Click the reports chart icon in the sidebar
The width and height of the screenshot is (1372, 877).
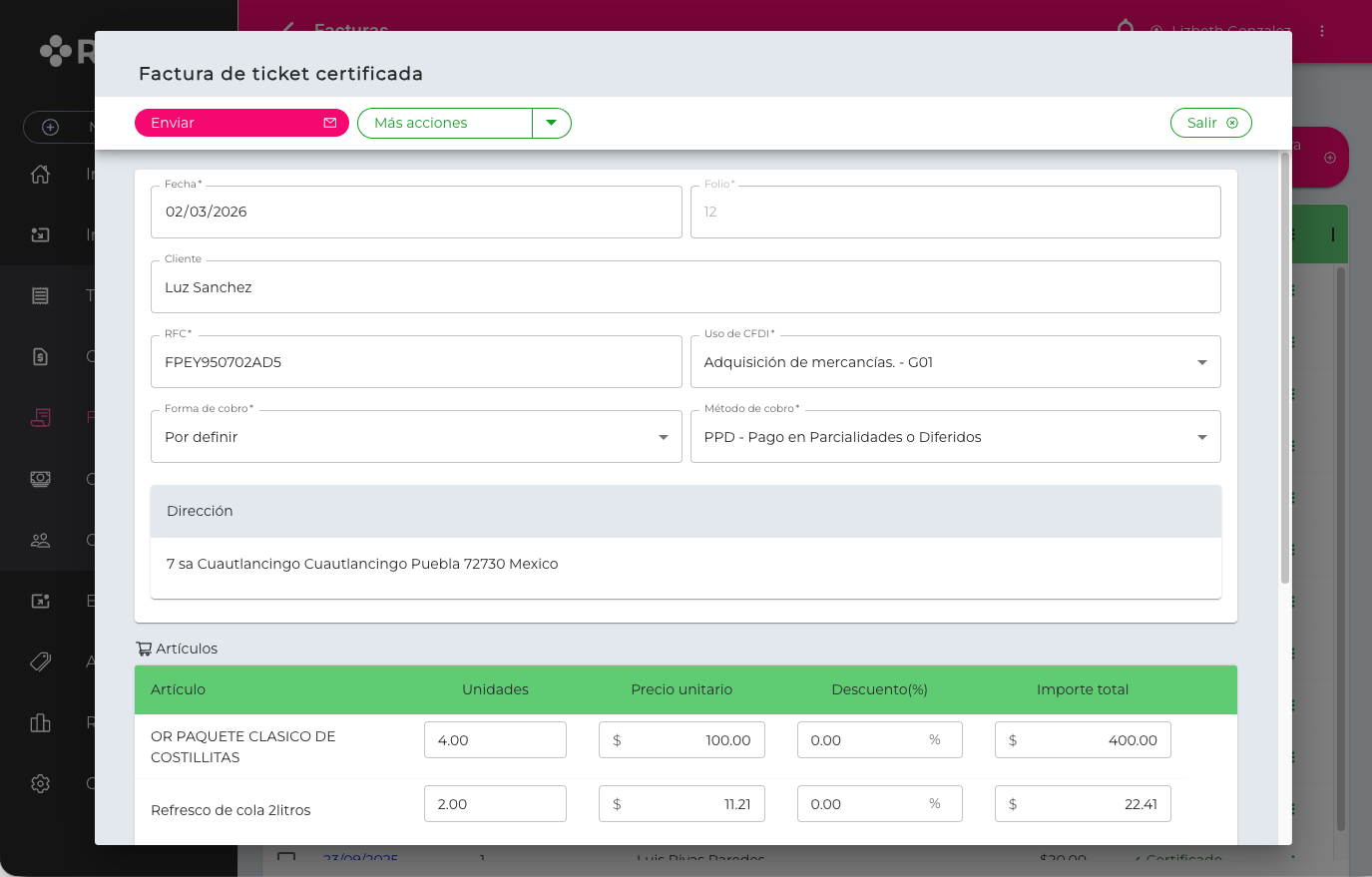(x=40, y=722)
